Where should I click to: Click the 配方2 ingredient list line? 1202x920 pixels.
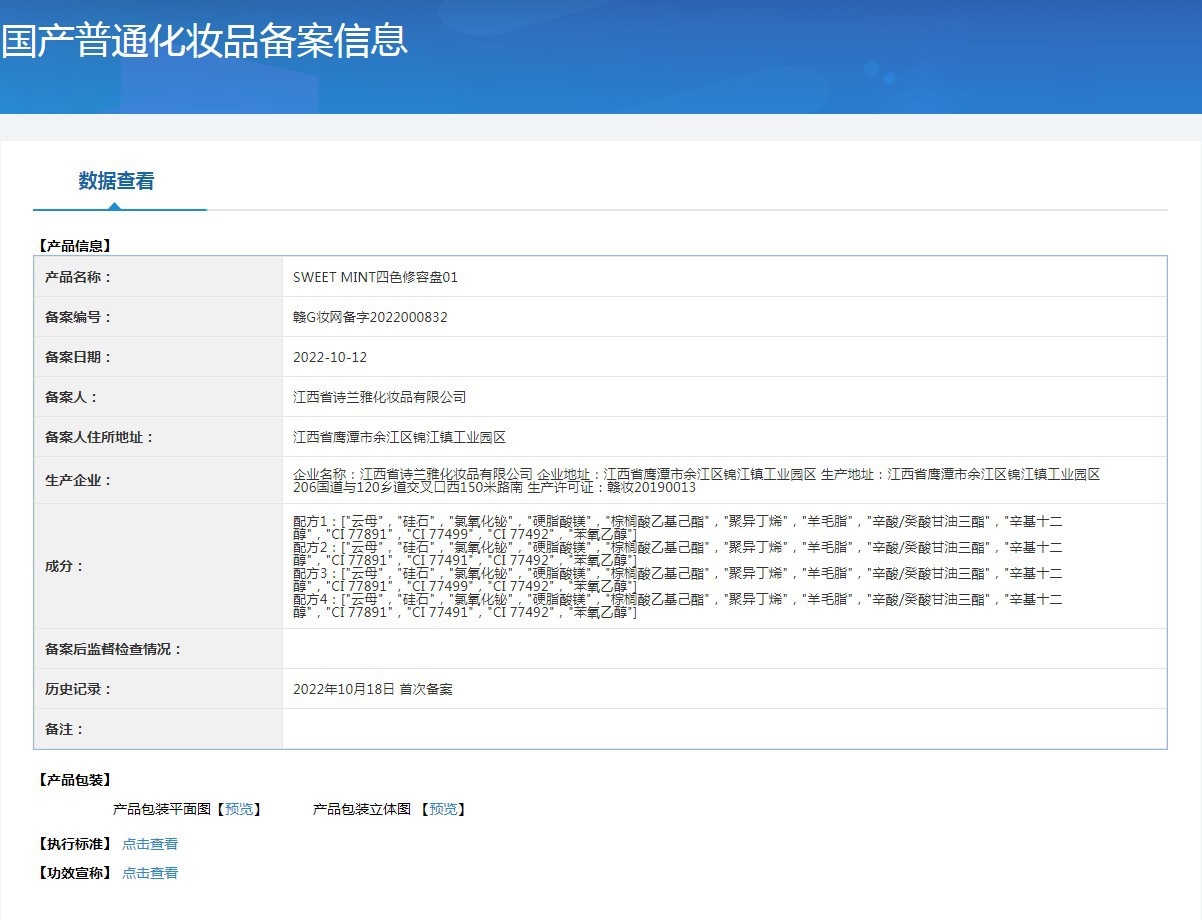(678, 554)
